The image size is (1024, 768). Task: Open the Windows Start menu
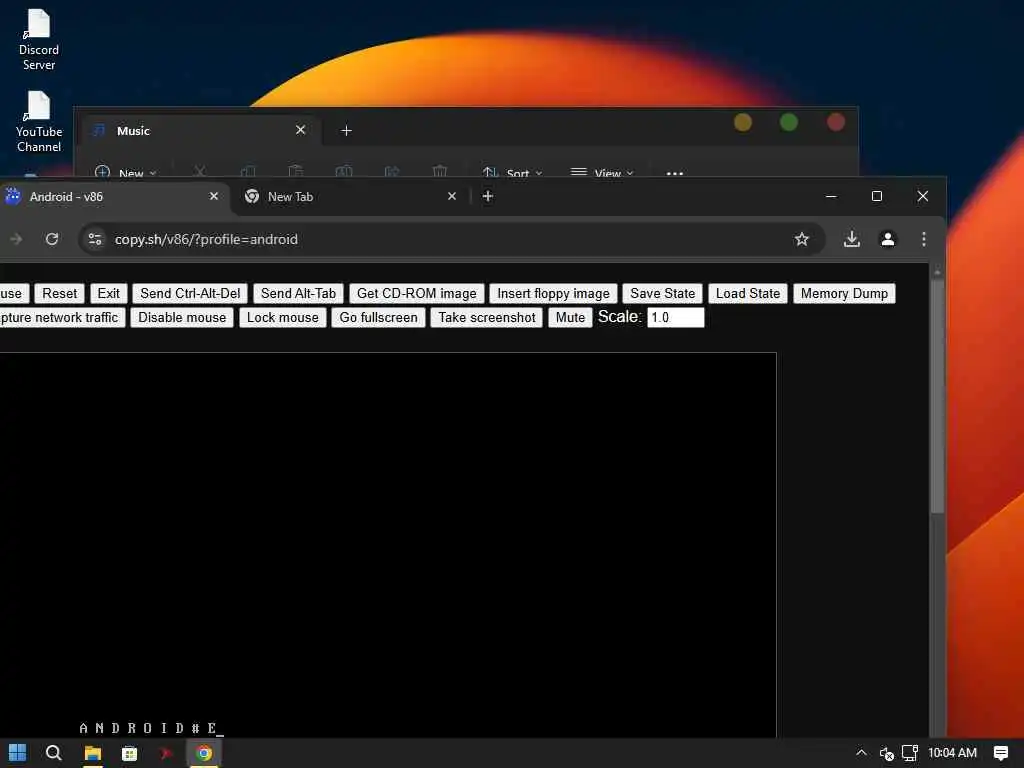point(18,753)
